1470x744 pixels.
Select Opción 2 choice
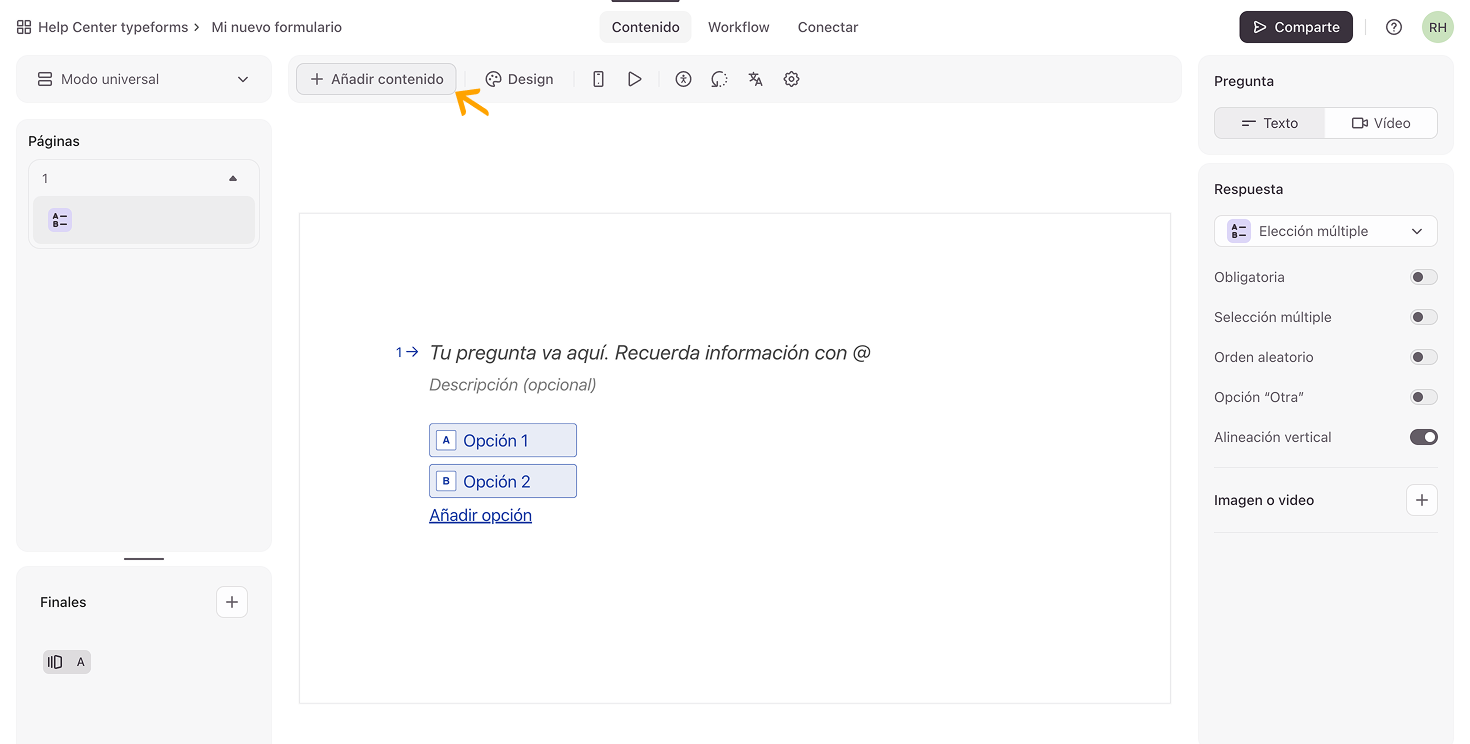pyautogui.click(x=503, y=481)
